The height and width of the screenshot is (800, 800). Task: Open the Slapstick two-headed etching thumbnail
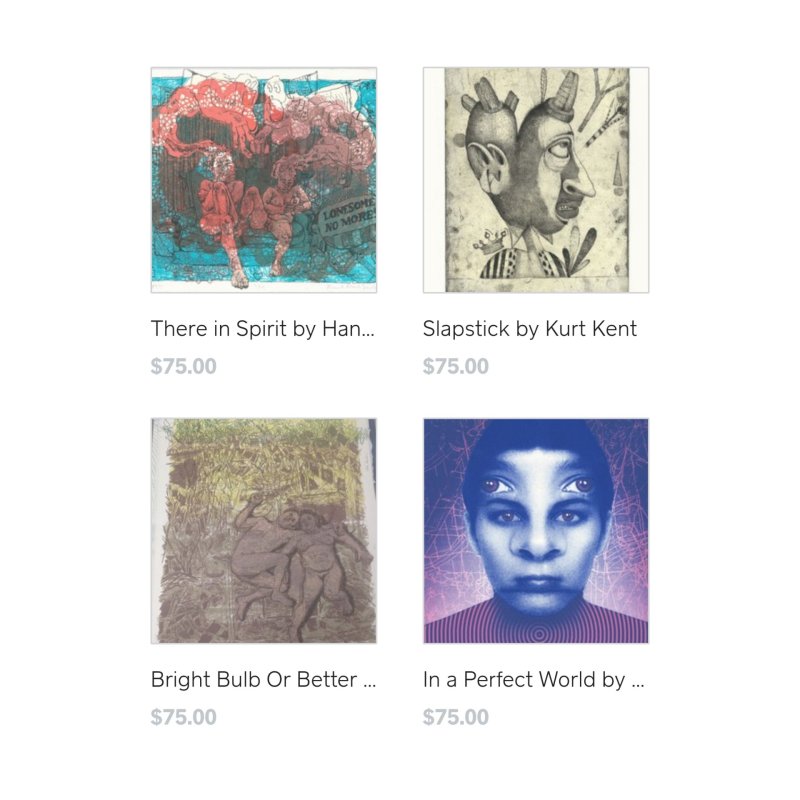[x=536, y=180]
